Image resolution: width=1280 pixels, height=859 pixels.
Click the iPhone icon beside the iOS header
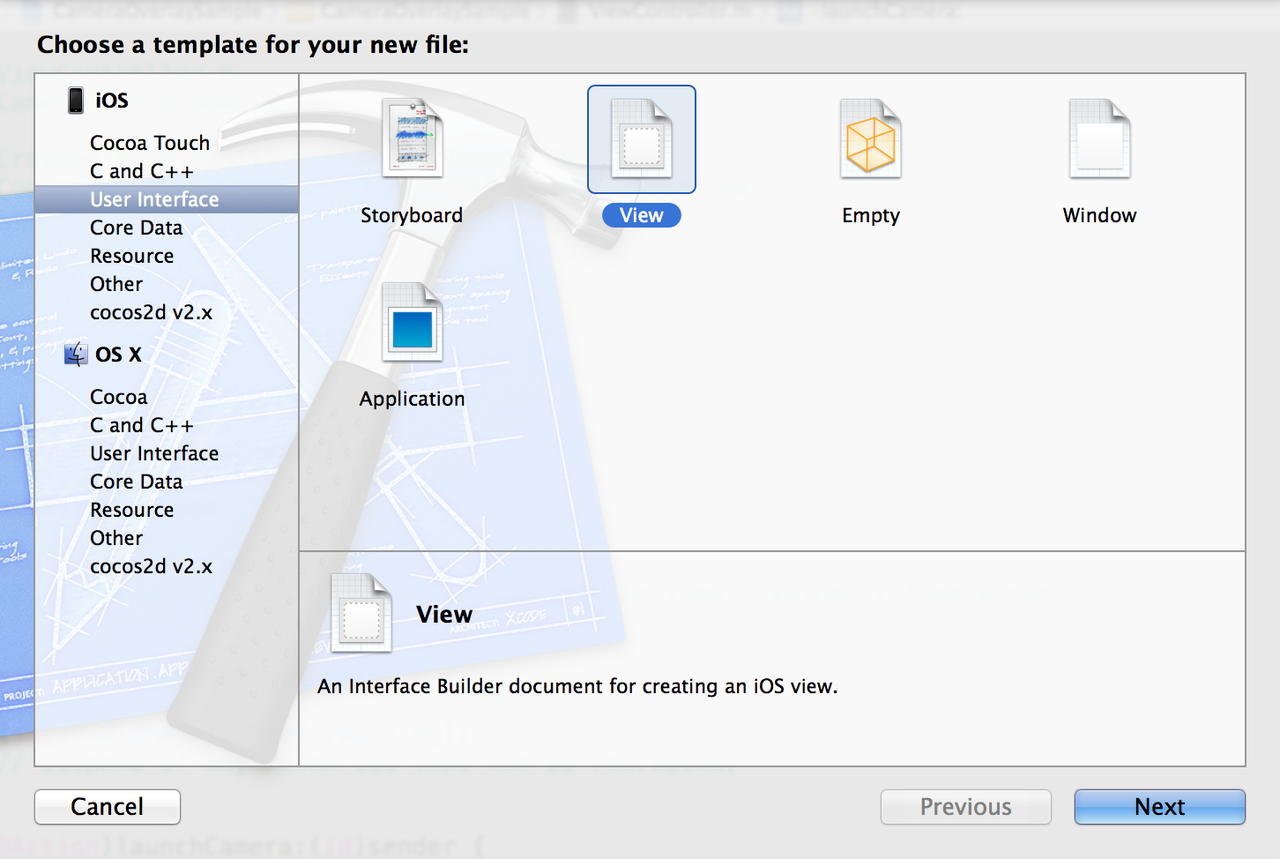point(76,100)
